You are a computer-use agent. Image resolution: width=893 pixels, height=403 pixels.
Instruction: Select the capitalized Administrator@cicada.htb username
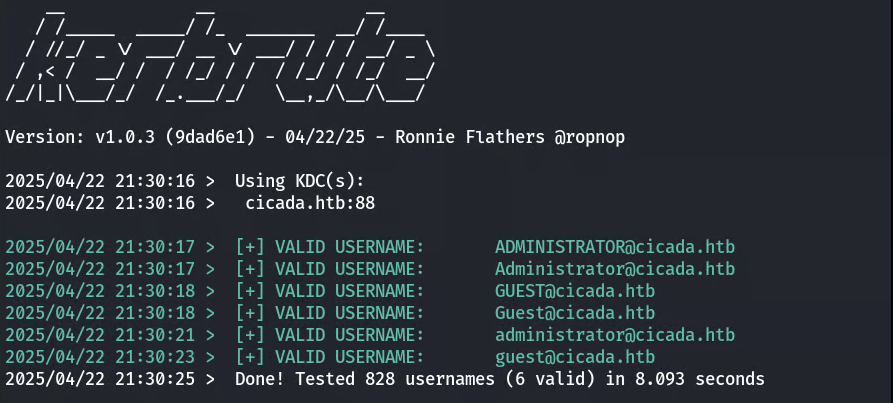coord(615,268)
